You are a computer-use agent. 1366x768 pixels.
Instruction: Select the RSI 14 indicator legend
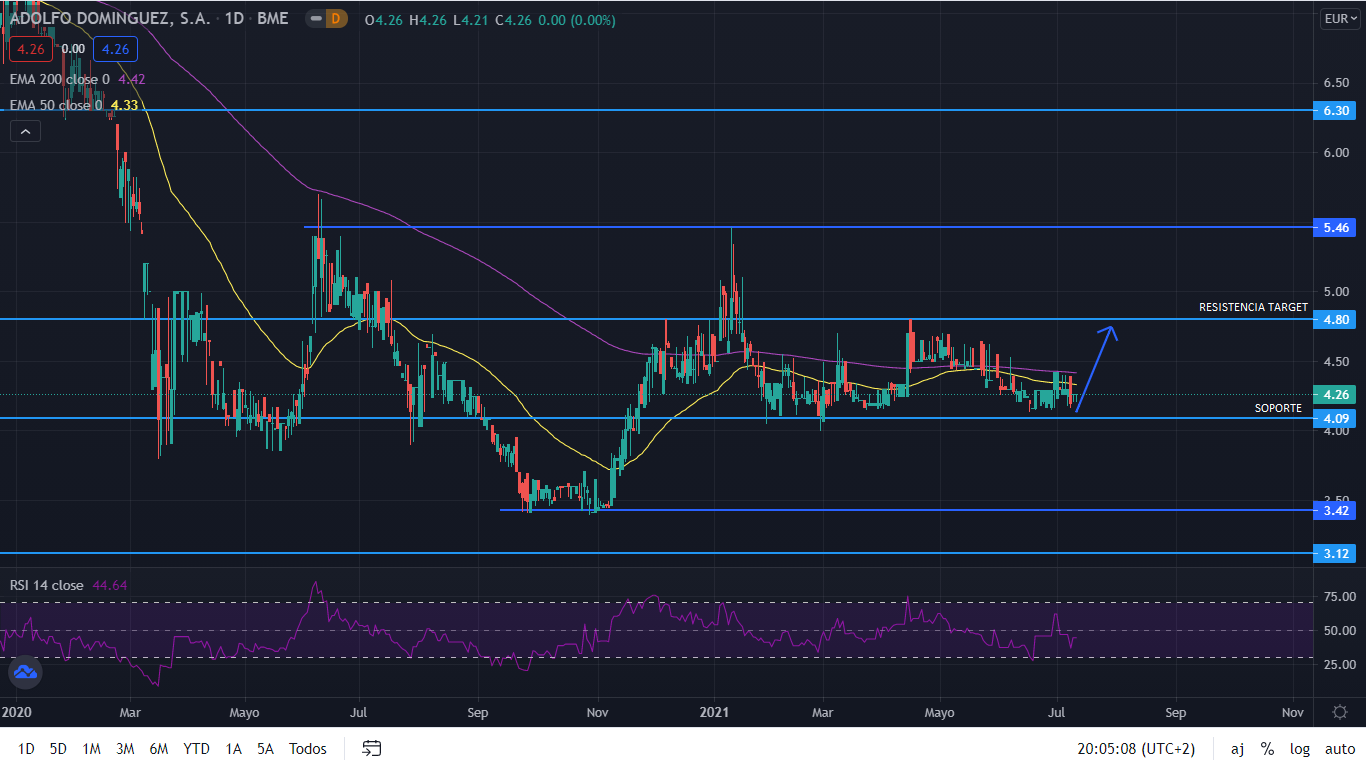tap(47, 585)
